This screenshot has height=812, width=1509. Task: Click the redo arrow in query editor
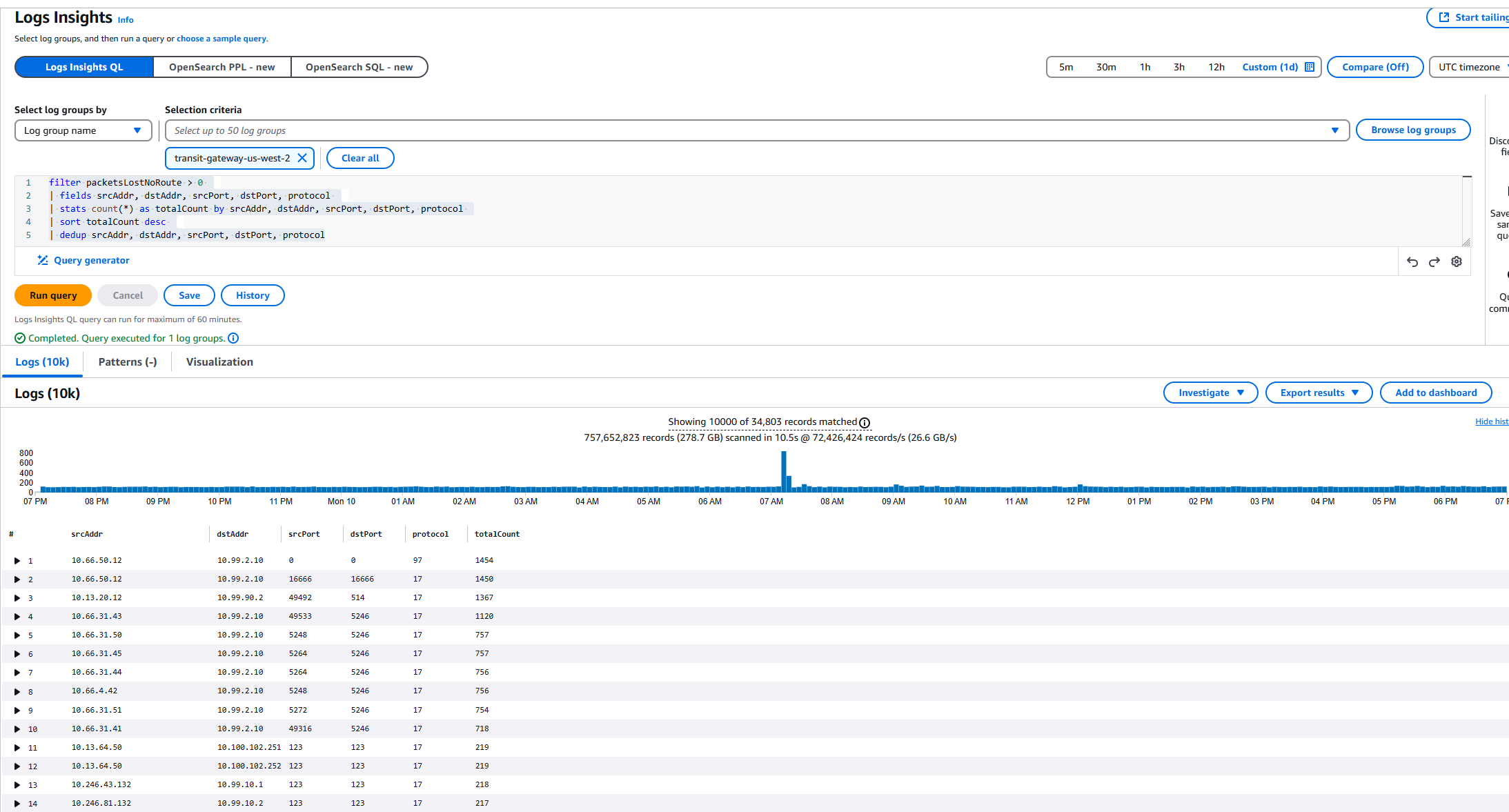(1434, 262)
